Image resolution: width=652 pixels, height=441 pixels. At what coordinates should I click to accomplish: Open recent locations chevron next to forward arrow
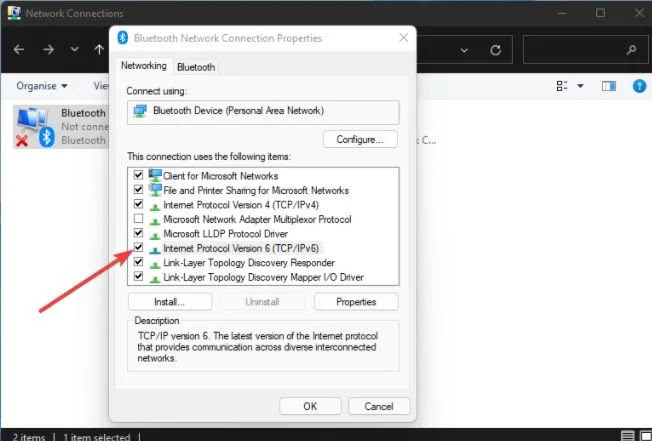(74, 49)
